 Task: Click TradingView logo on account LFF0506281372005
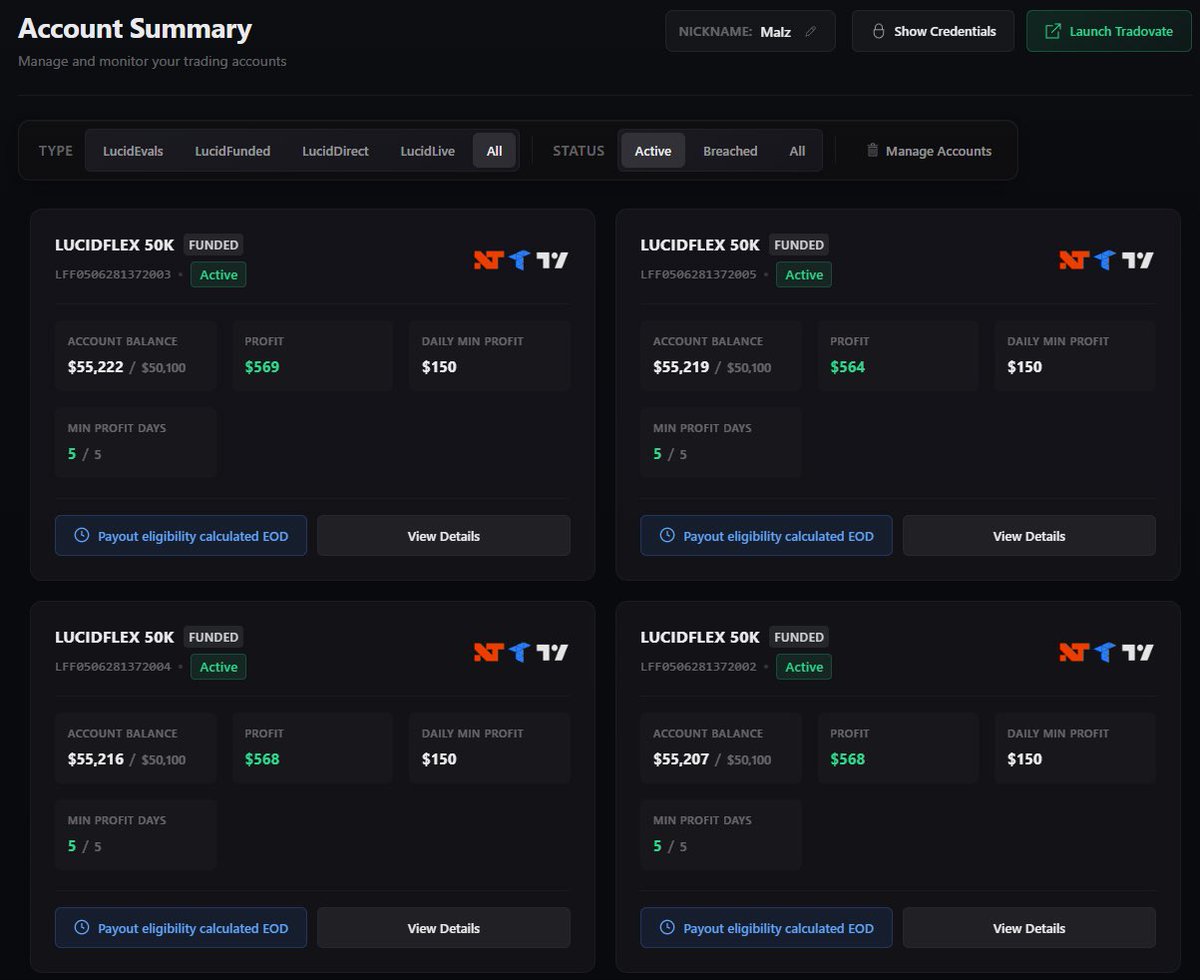pos(1138,260)
